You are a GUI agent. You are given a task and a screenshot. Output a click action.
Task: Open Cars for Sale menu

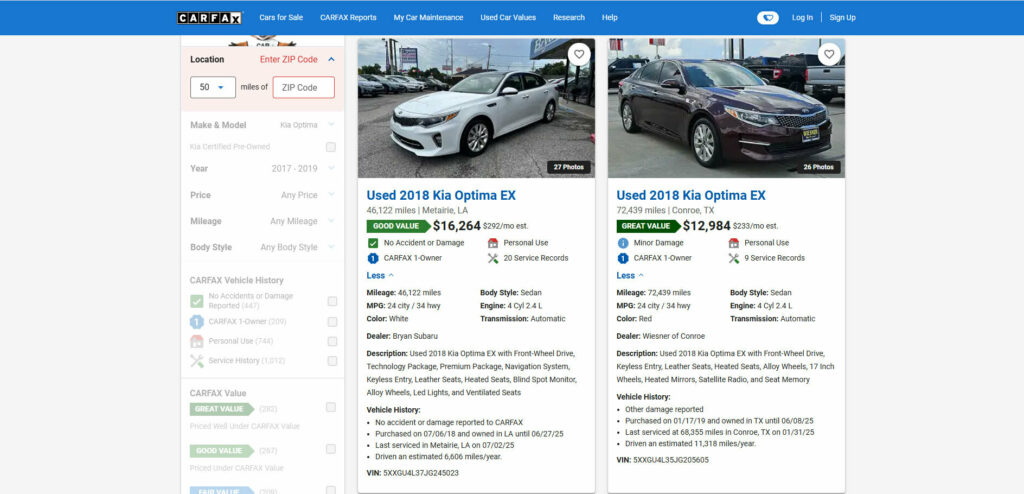(281, 18)
